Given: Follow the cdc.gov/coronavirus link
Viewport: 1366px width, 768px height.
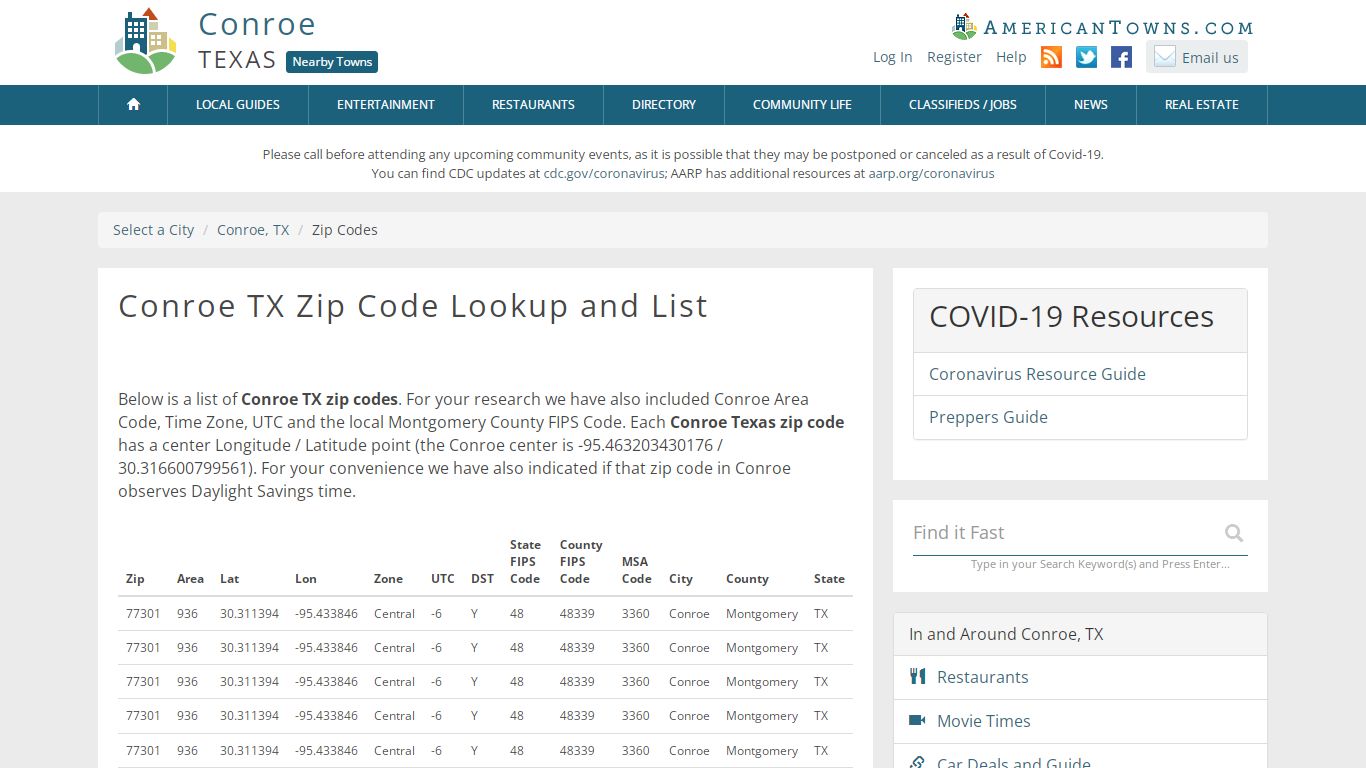Looking at the screenshot, I should click(x=604, y=173).
